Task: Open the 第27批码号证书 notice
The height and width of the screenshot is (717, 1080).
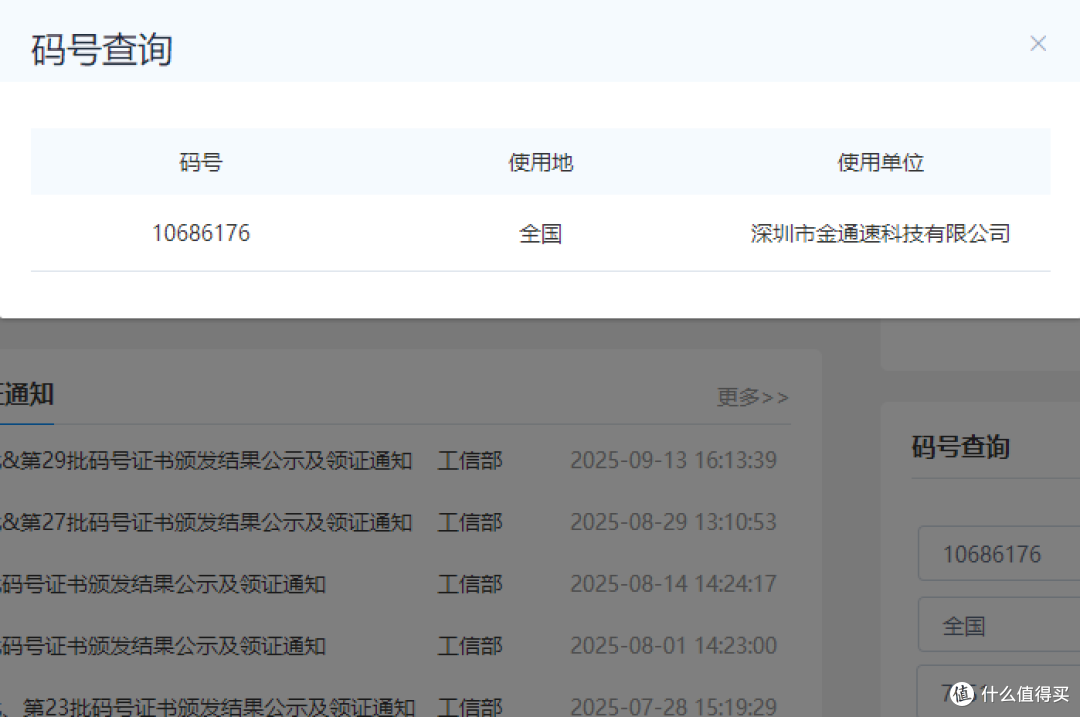Action: [x=206, y=522]
